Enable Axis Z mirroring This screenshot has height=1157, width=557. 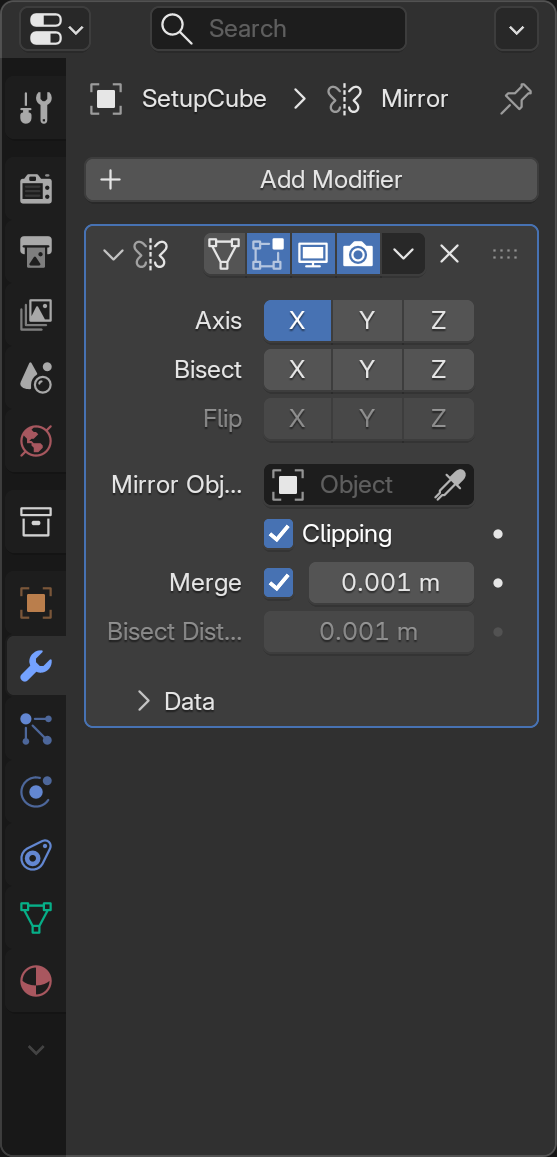tap(438, 321)
